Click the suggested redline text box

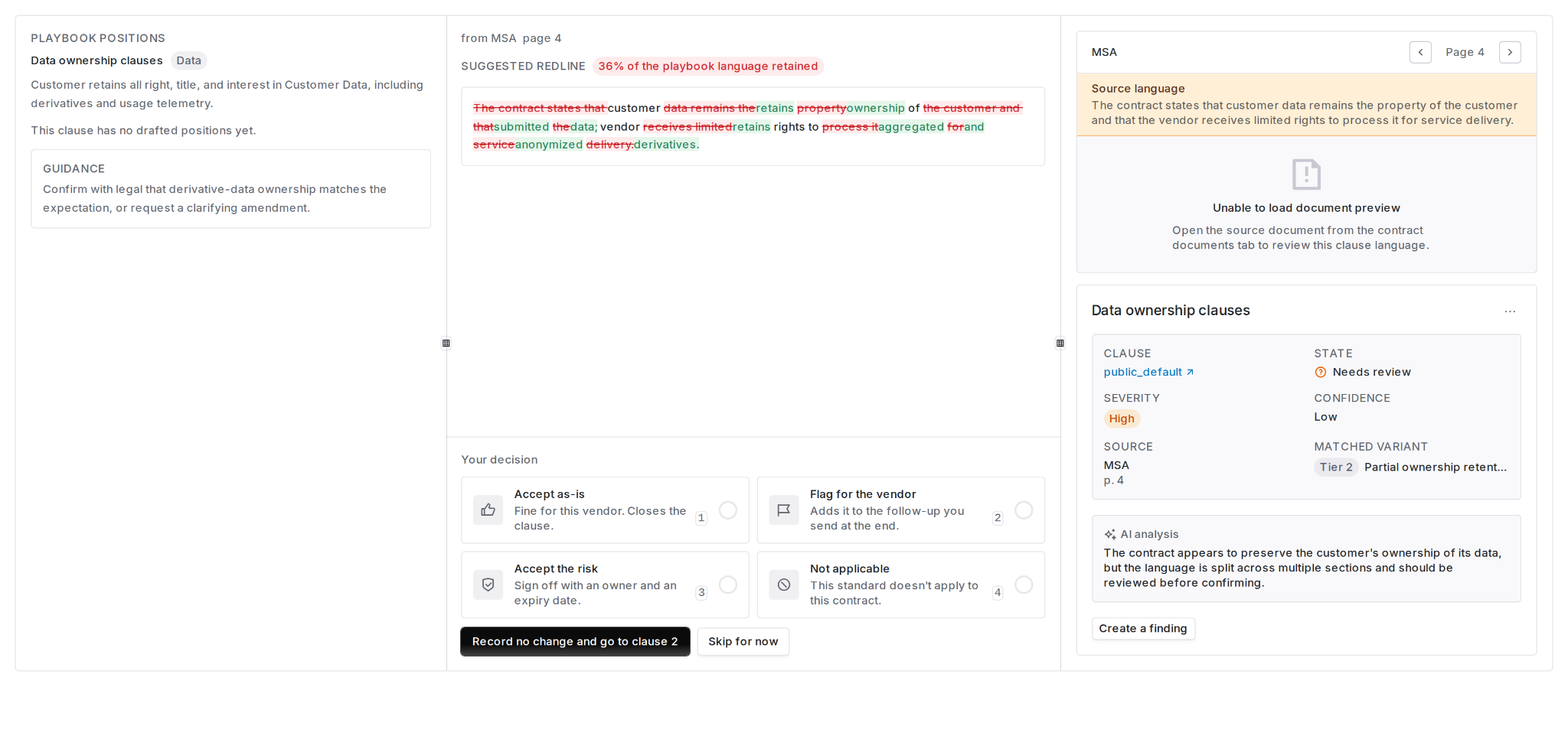(x=753, y=127)
